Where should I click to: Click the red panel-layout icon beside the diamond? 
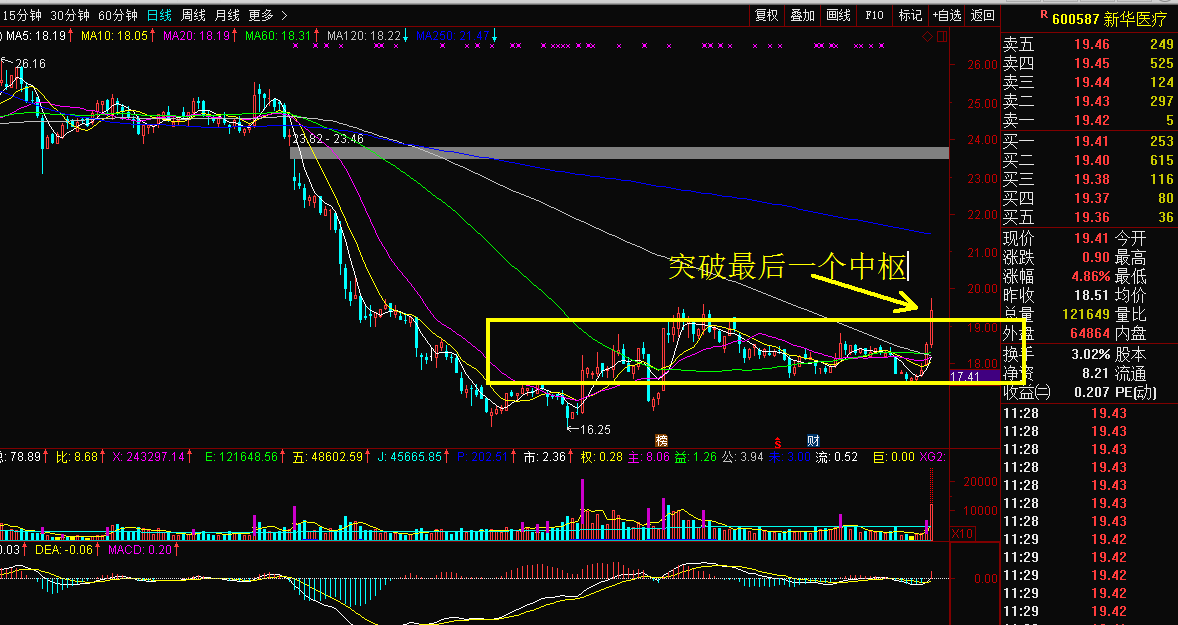pos(940,37)
